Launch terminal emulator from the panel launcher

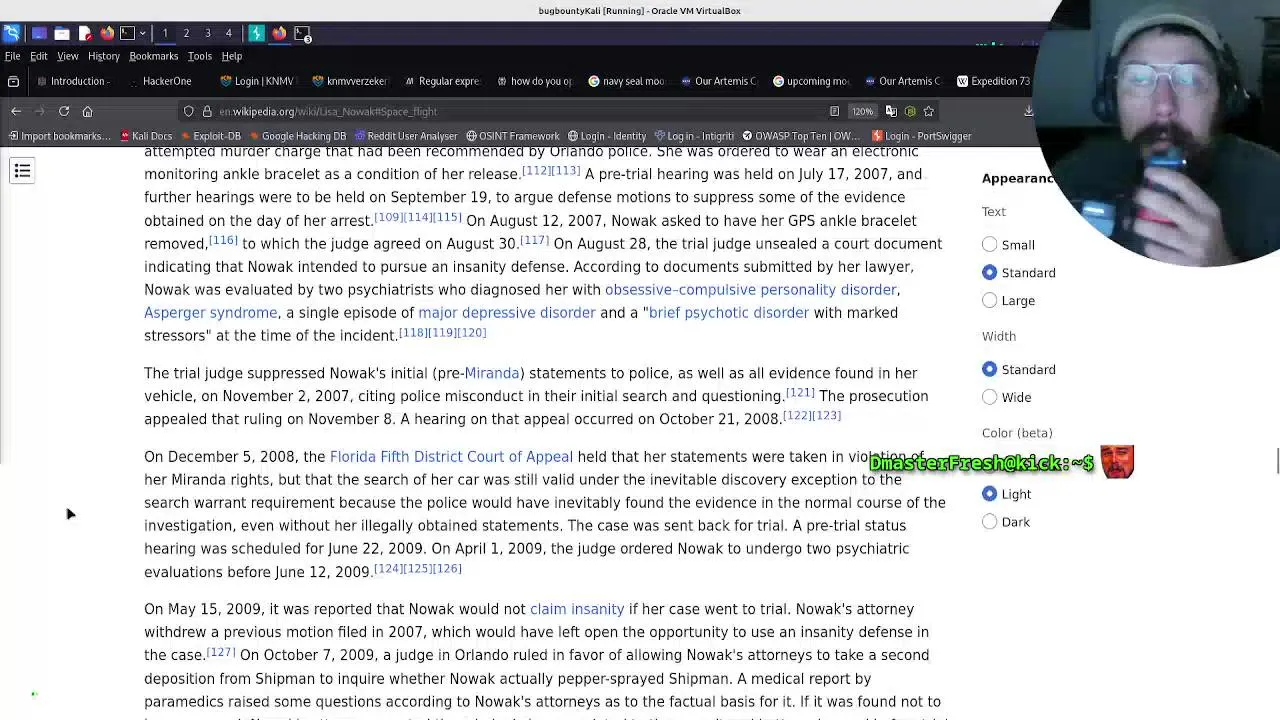tap(127, 33)
